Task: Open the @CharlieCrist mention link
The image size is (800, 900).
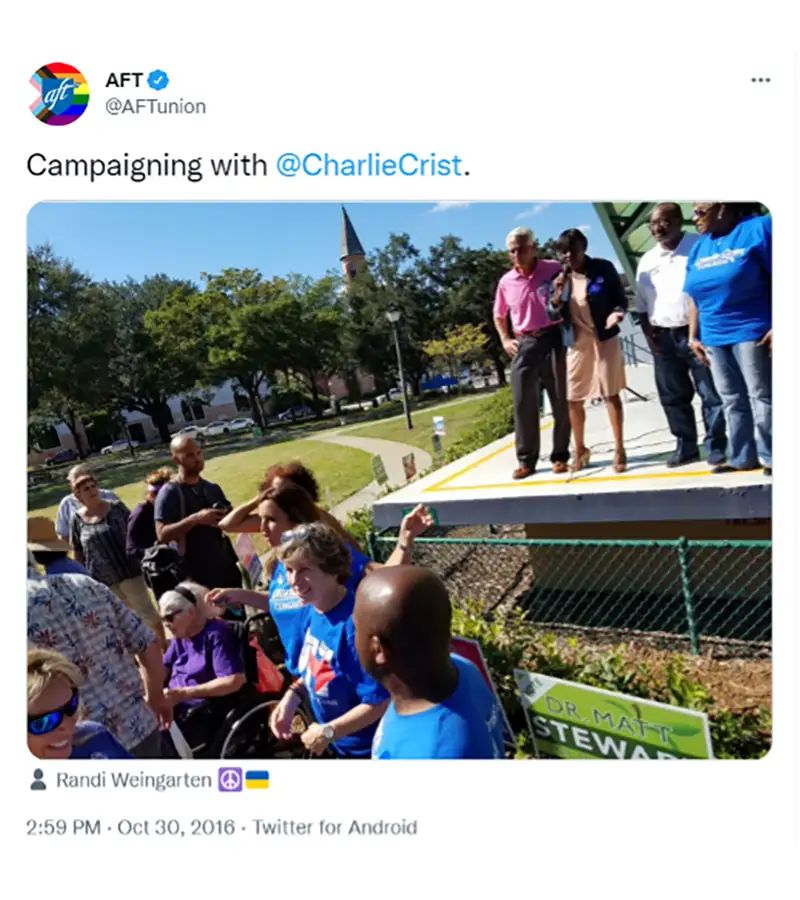Action: coord(369,165)
